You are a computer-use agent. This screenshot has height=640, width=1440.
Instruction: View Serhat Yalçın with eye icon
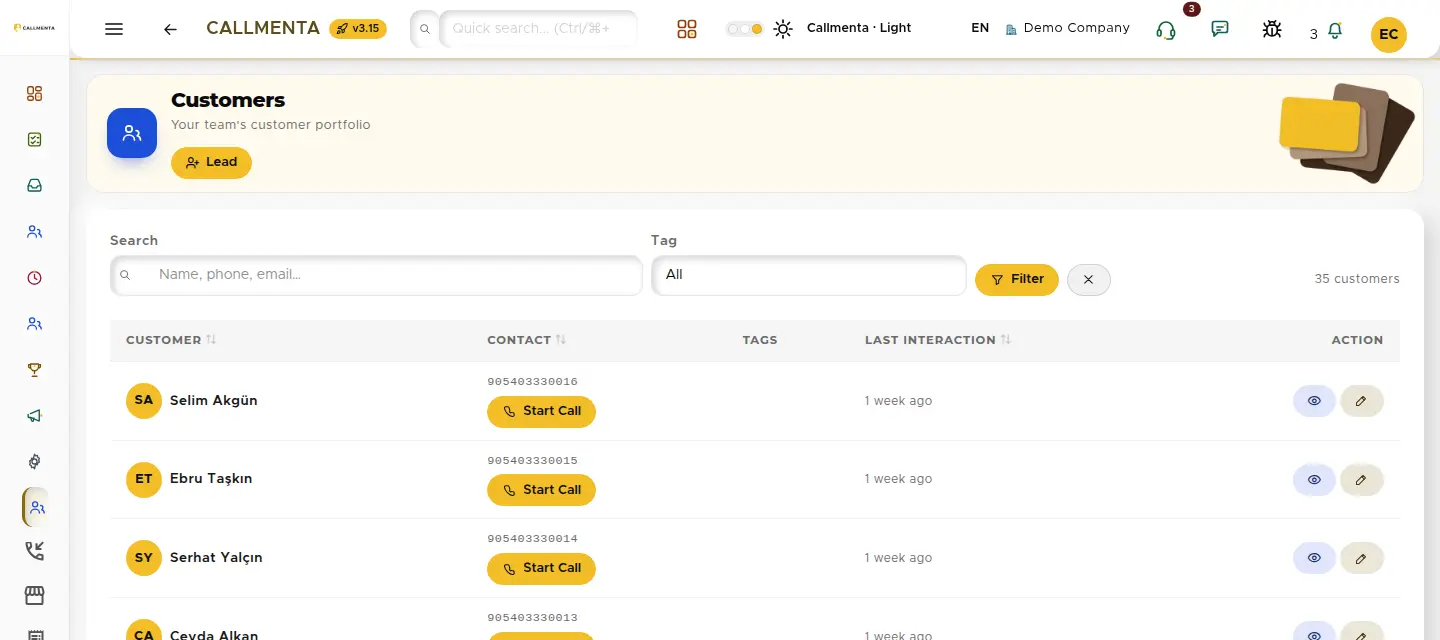point(1314,558)
